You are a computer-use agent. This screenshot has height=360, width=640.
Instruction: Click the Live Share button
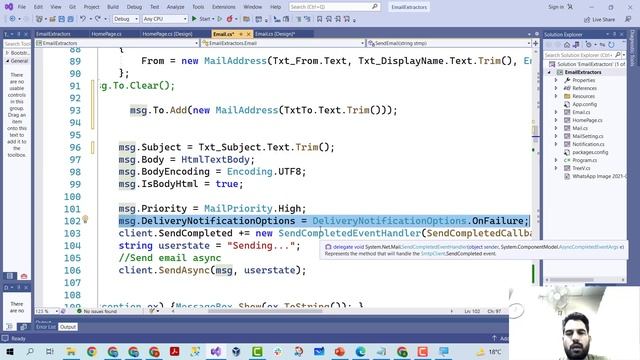[599, 20]
